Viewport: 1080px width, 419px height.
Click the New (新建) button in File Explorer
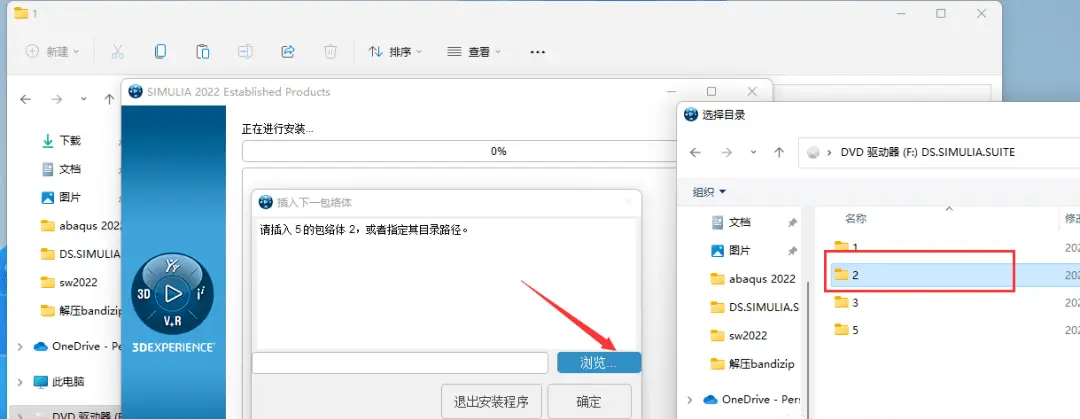coord(52,52)
